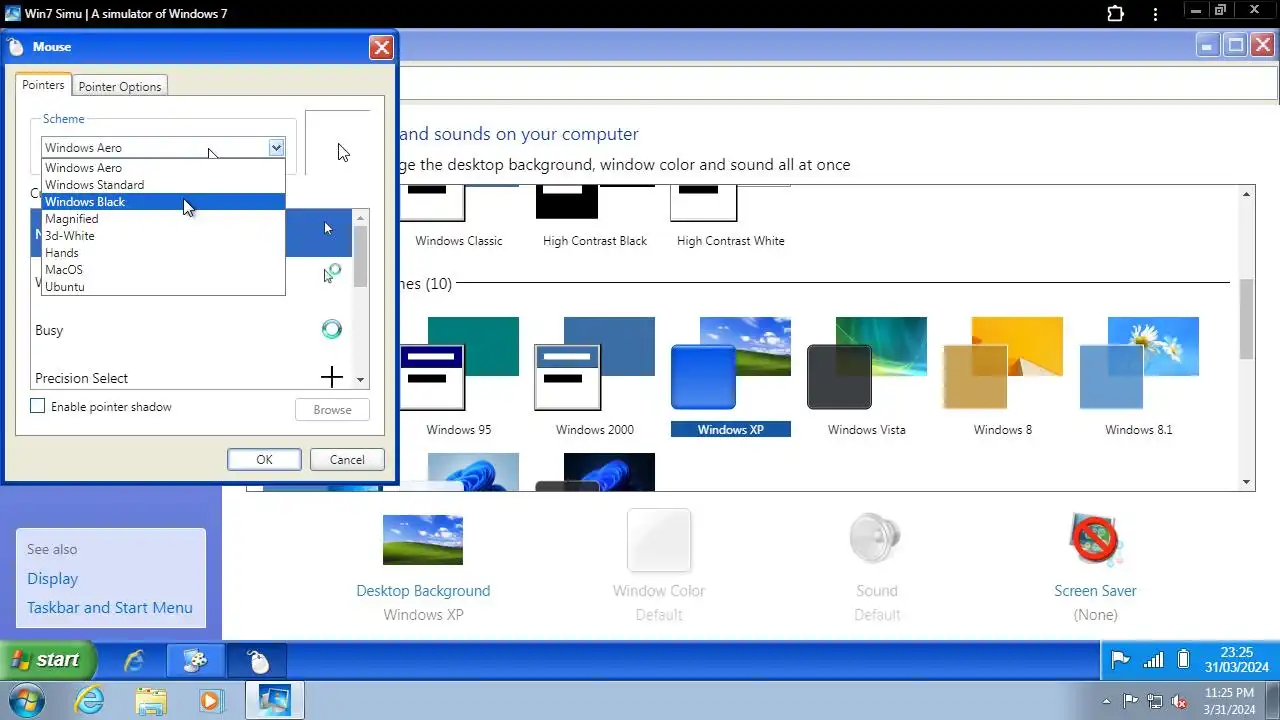Apply the Windows 2000 theme
The height and width of the screenshot is (720, 1280).
[594, 377]
